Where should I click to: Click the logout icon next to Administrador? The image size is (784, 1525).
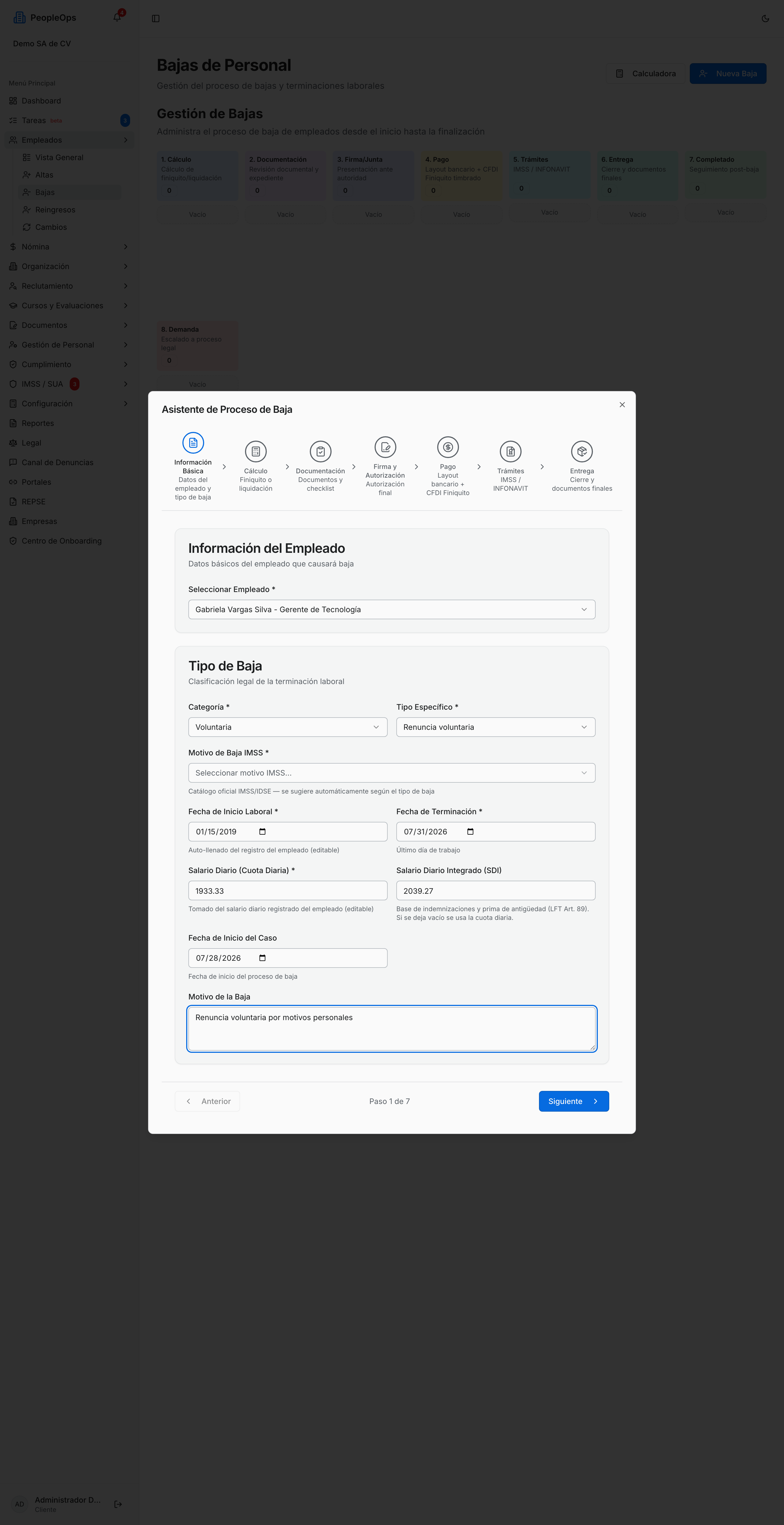pyautogui.click(x=118, y=1504)
